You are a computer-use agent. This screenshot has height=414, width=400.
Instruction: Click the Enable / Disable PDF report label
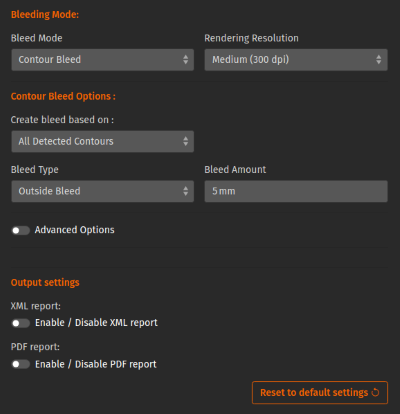tap(96, 364)
